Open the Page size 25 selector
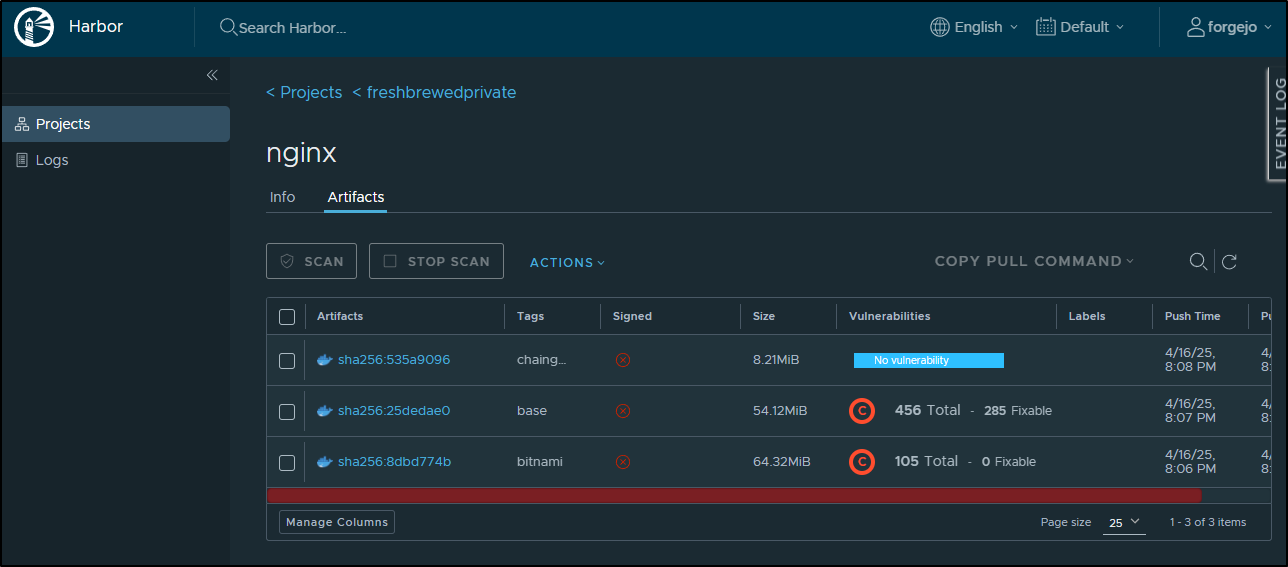 [x=1124, y=522]
